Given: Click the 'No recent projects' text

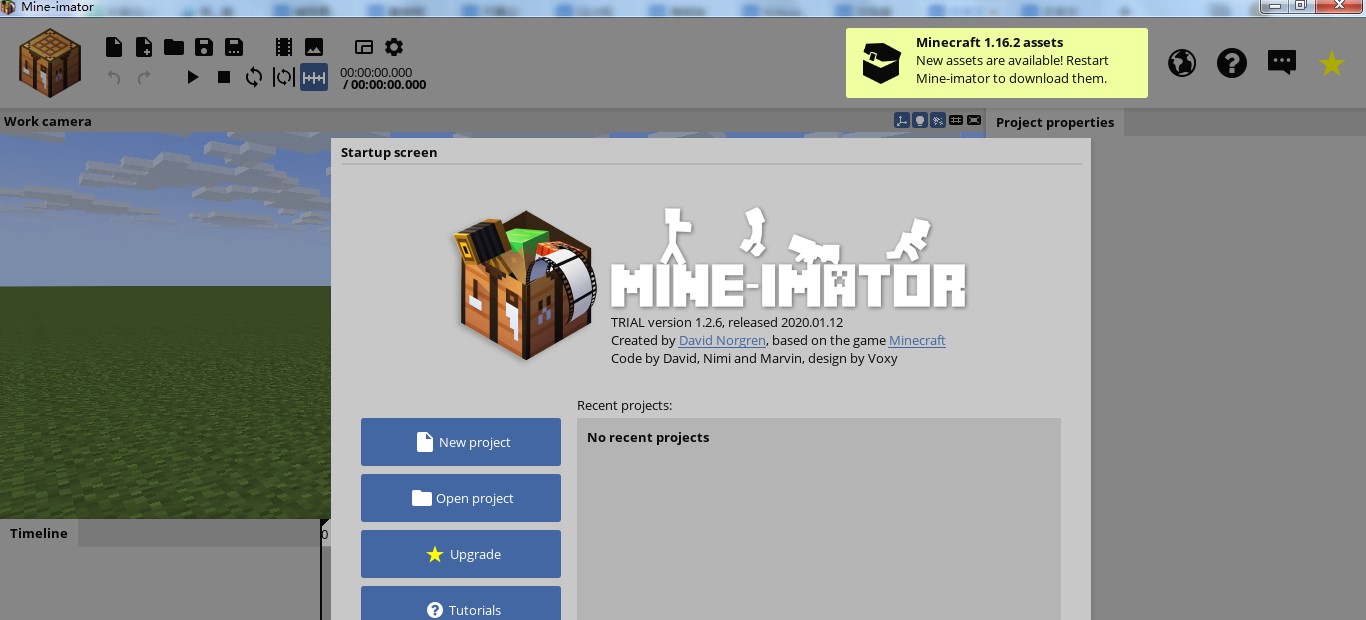Looking at the screenshot, I should 648,437.
